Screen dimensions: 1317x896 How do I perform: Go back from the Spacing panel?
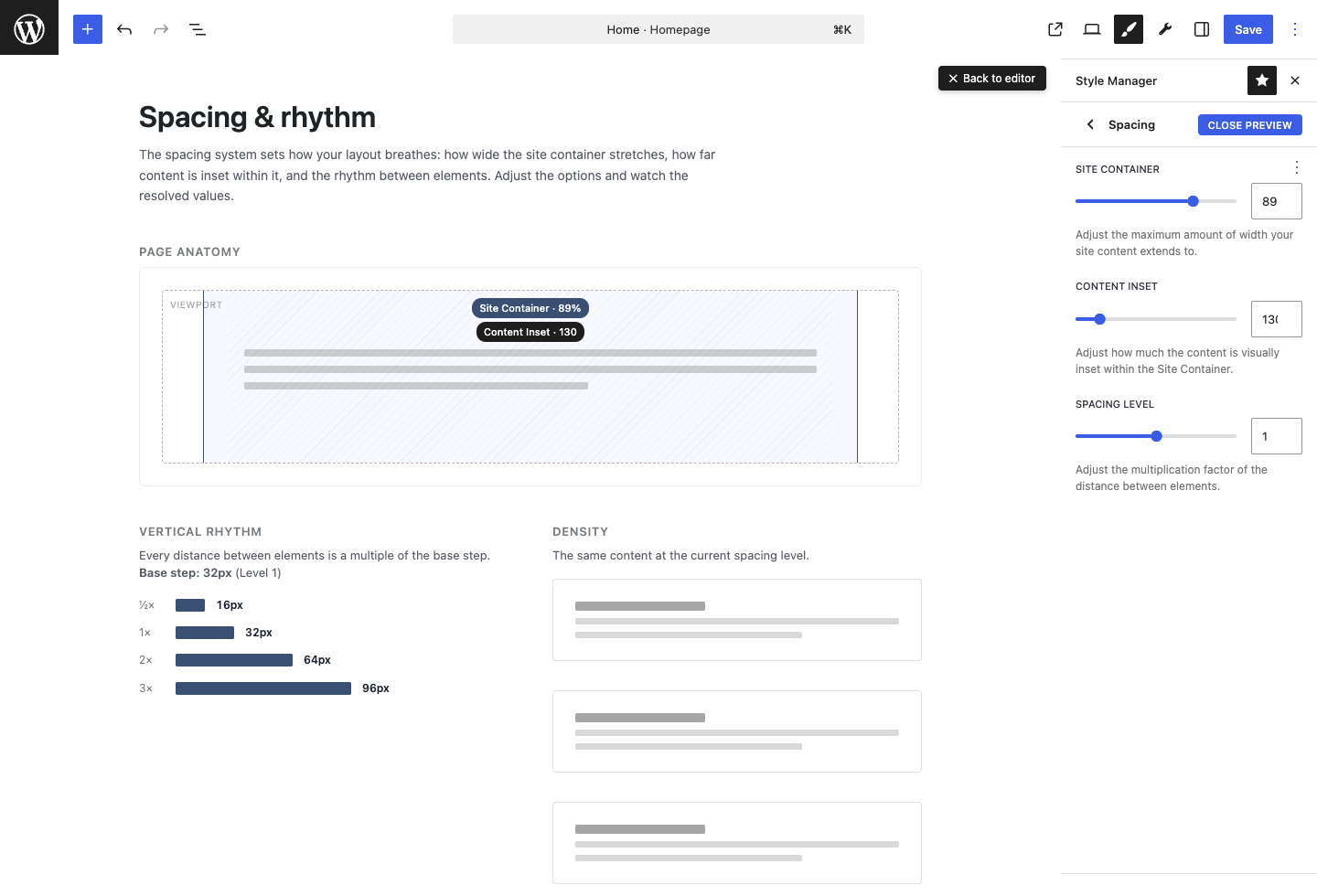pos(1090,124)
